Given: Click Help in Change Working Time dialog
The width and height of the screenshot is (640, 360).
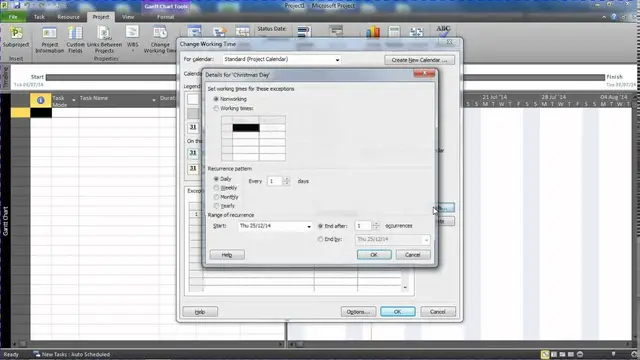Looking at the screenshot, I should [x=200, y=312].
